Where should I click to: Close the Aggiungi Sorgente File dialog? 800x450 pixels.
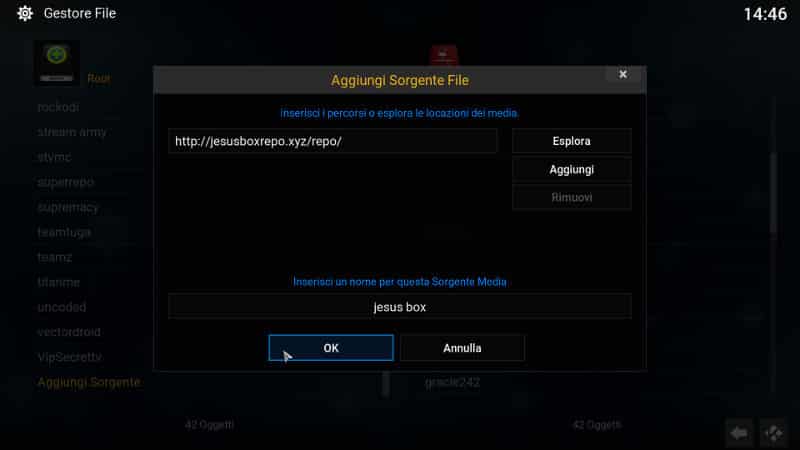pyautogui.click(x=623, y=74)
